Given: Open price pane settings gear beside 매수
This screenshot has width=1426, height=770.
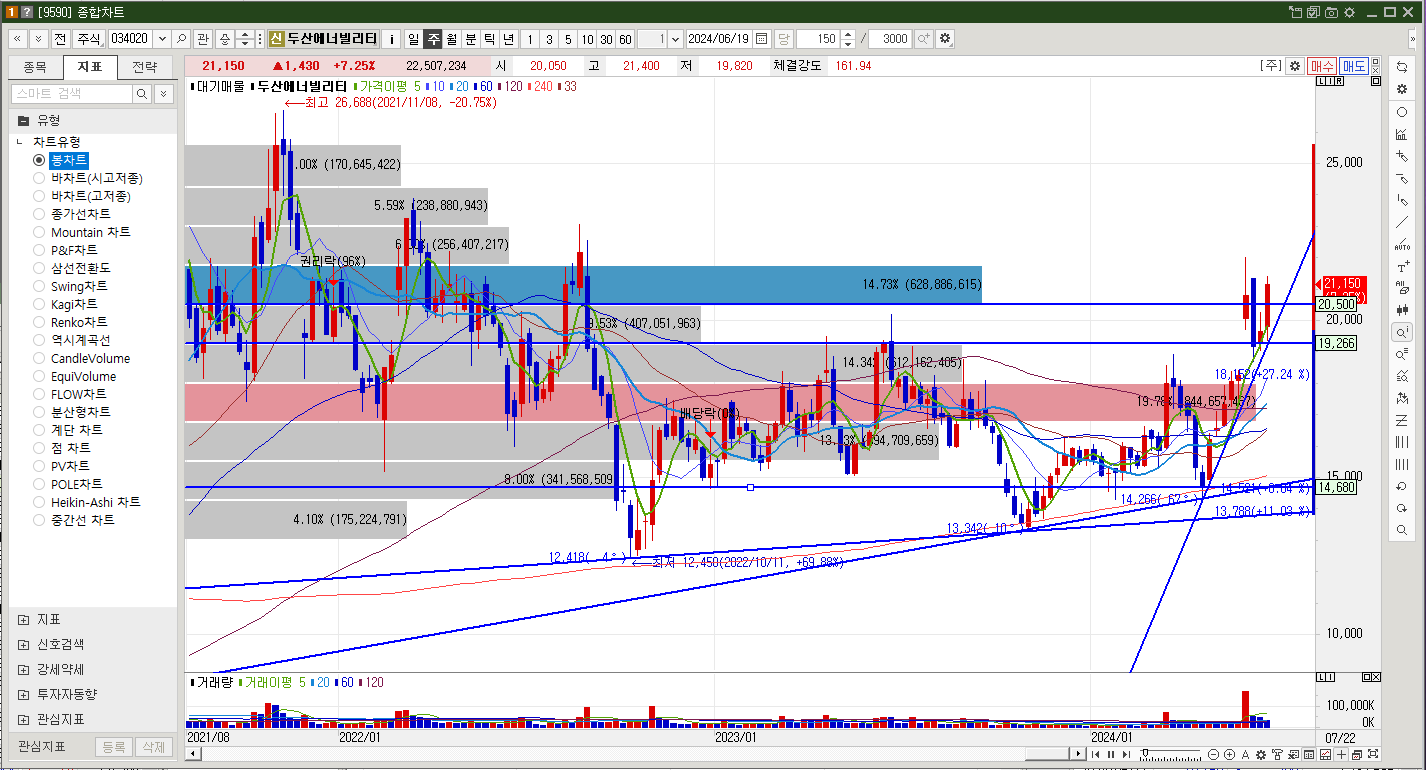Looking at the screenshot, I should point(1295,65).
